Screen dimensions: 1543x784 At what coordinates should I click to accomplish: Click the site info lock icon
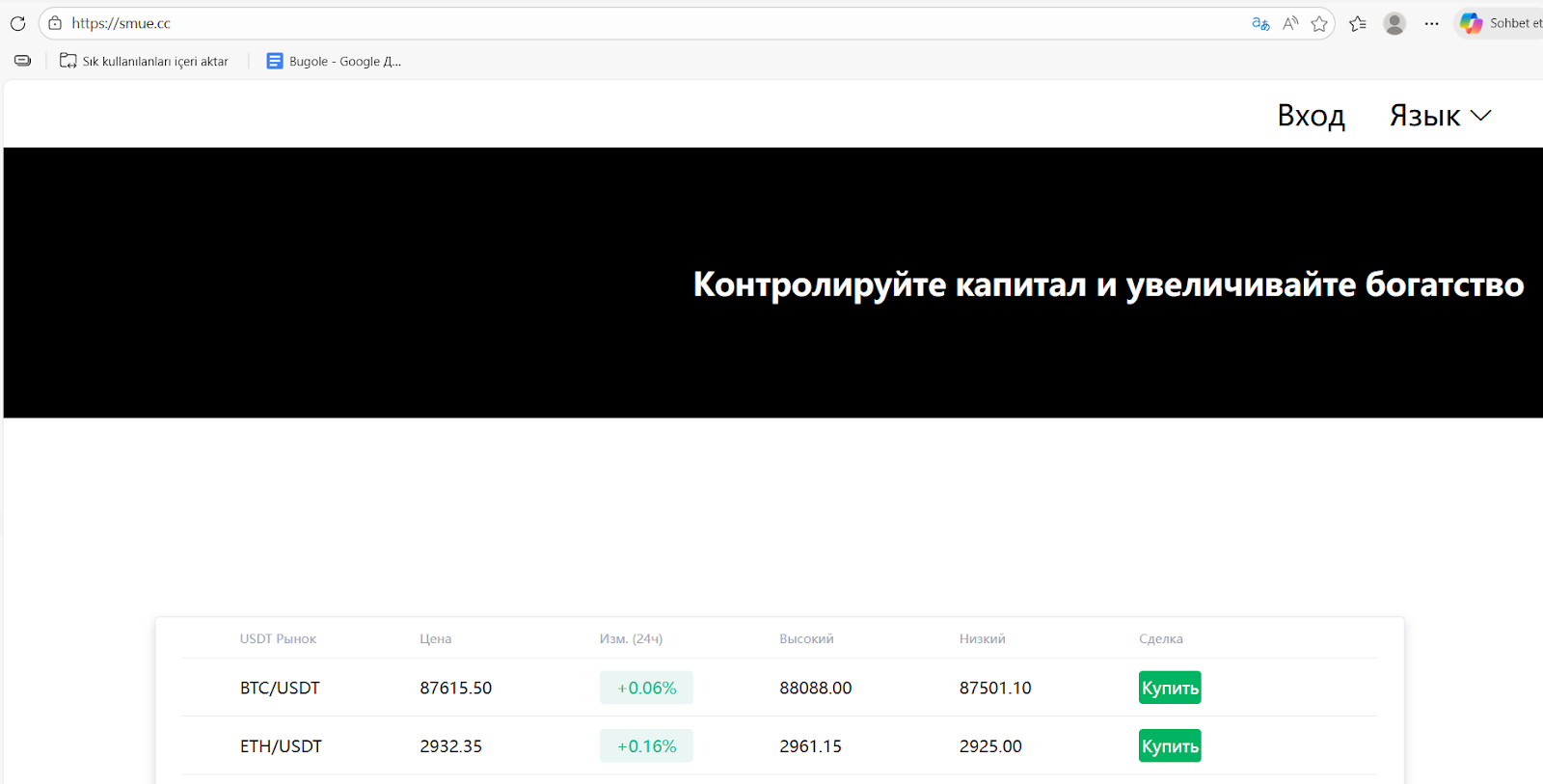point(55,23)
